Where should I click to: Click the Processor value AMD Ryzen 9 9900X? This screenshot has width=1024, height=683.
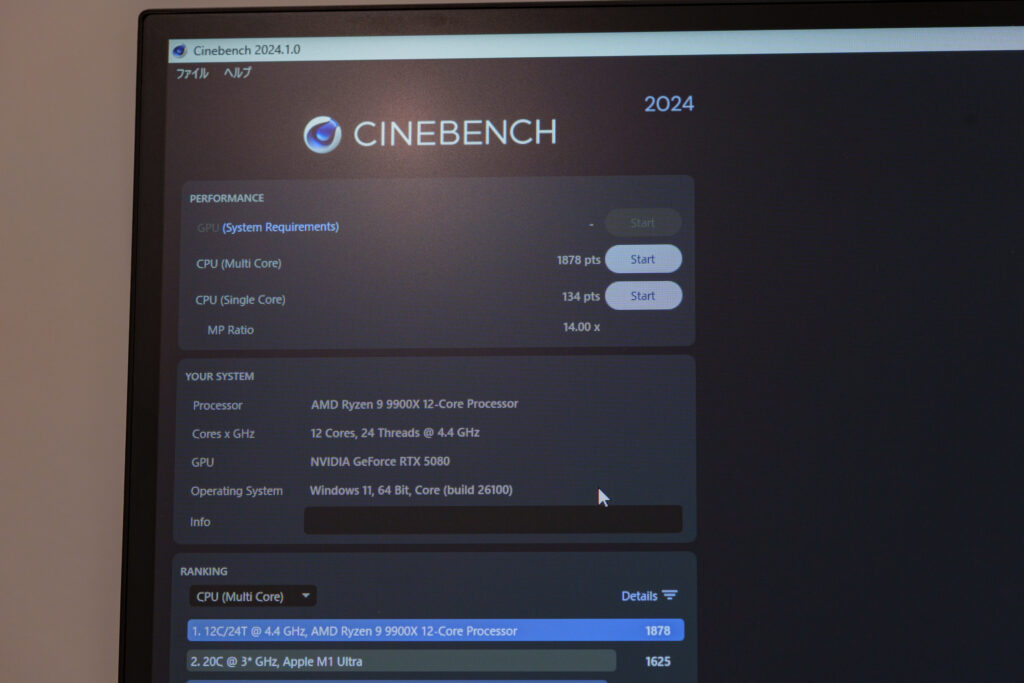(x=415, y=404)
